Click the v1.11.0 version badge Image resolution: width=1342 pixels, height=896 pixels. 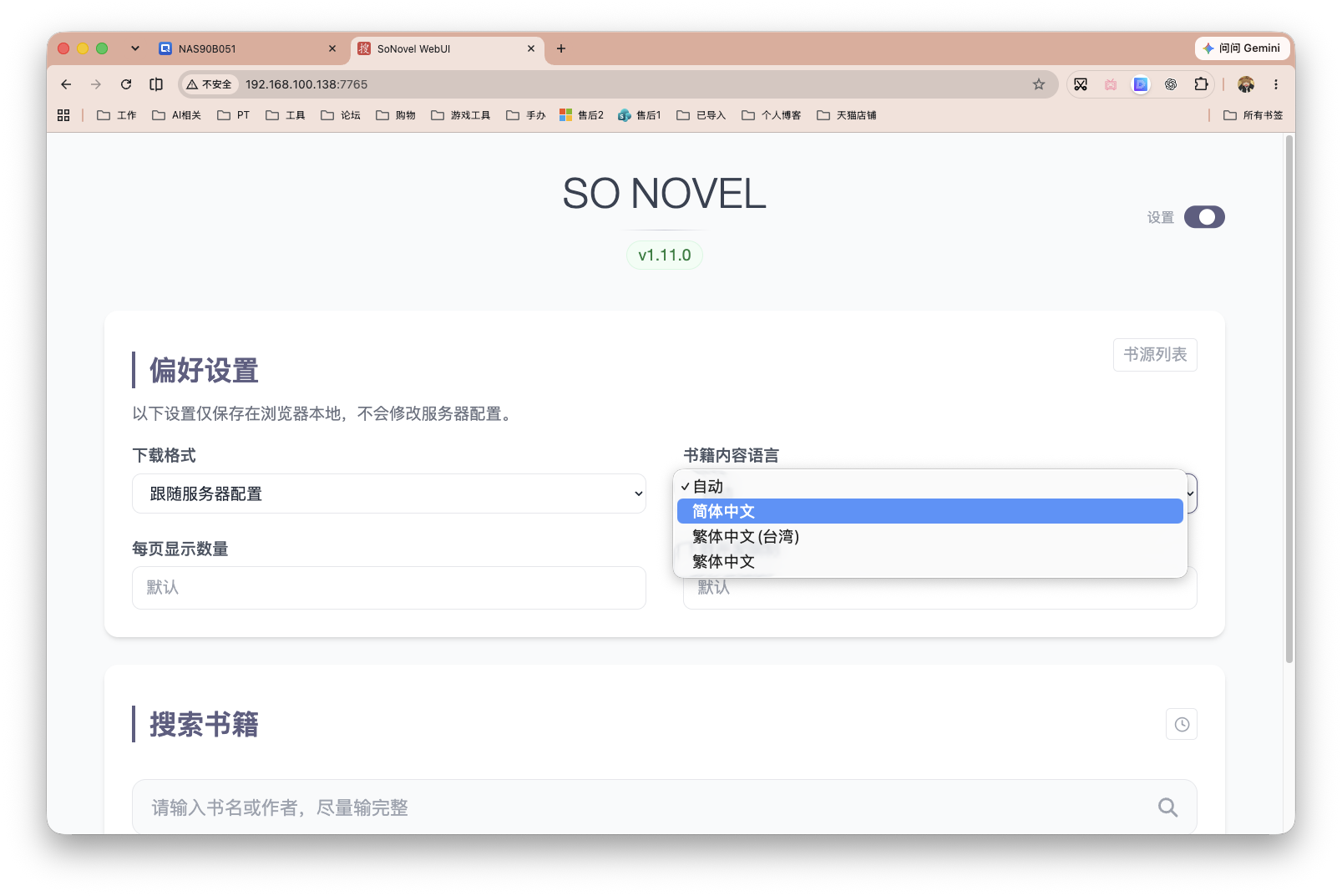click(x=664, y=255)
